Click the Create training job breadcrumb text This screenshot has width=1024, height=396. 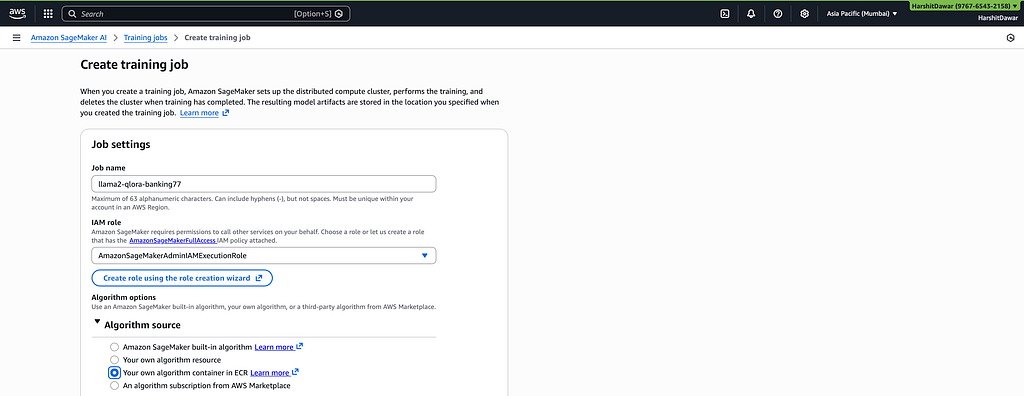217,38
